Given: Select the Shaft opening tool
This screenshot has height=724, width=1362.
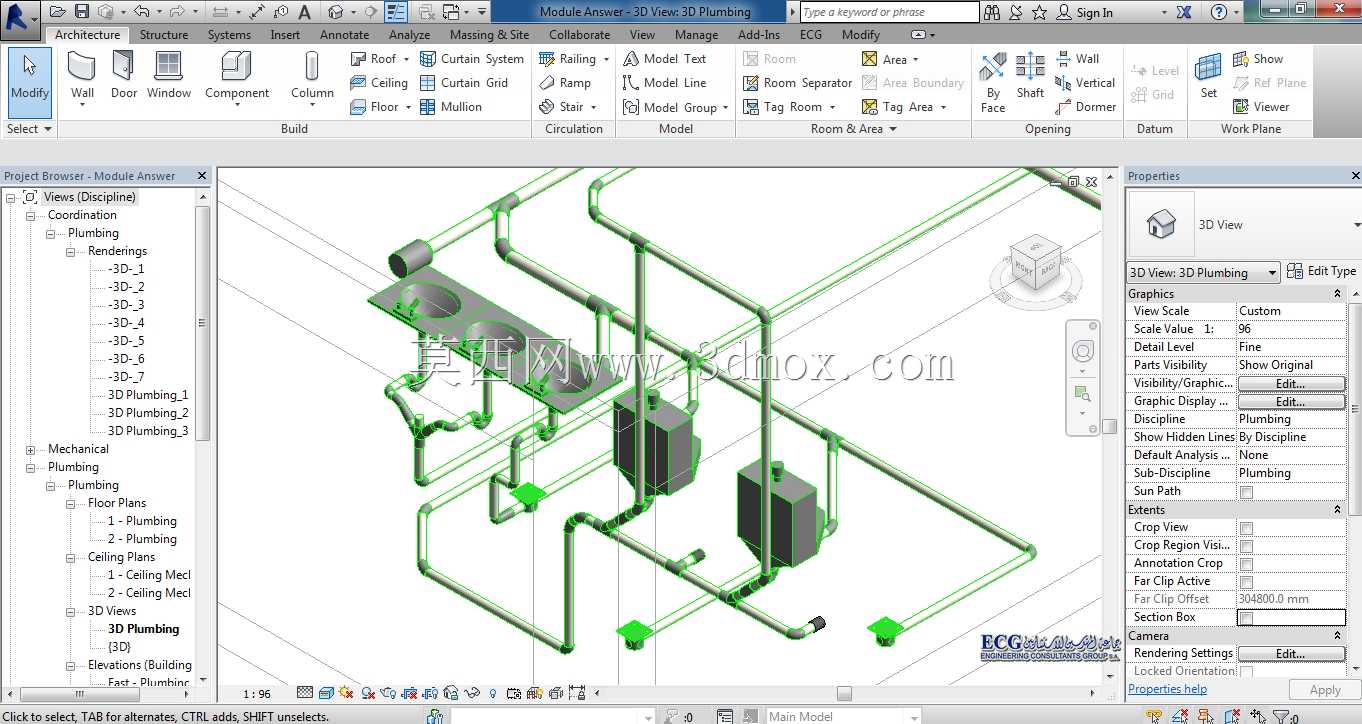Looking at the screenshot, I should click(1030, 76).
